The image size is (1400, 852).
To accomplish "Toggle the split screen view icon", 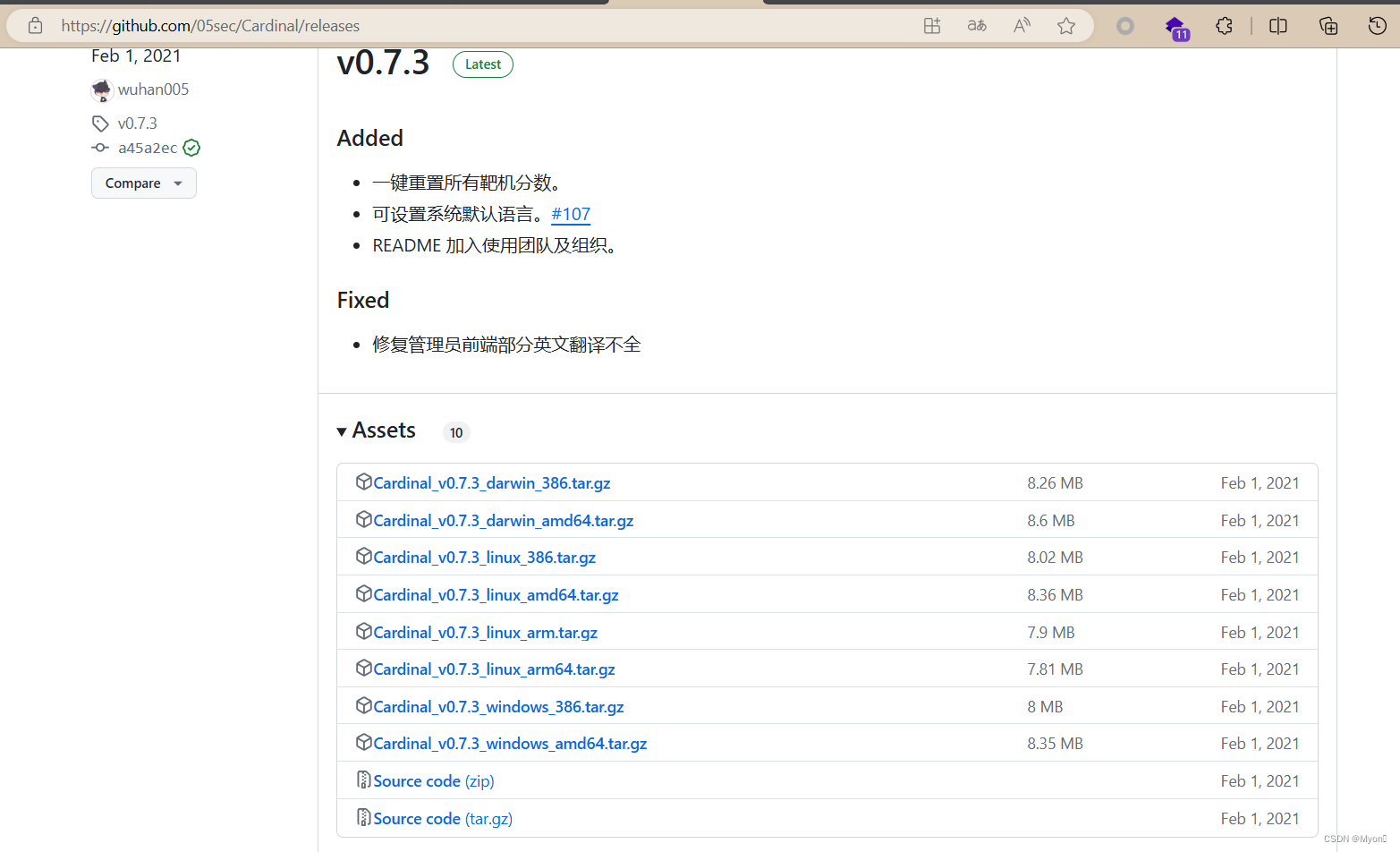I will [x=1278, y=26].
